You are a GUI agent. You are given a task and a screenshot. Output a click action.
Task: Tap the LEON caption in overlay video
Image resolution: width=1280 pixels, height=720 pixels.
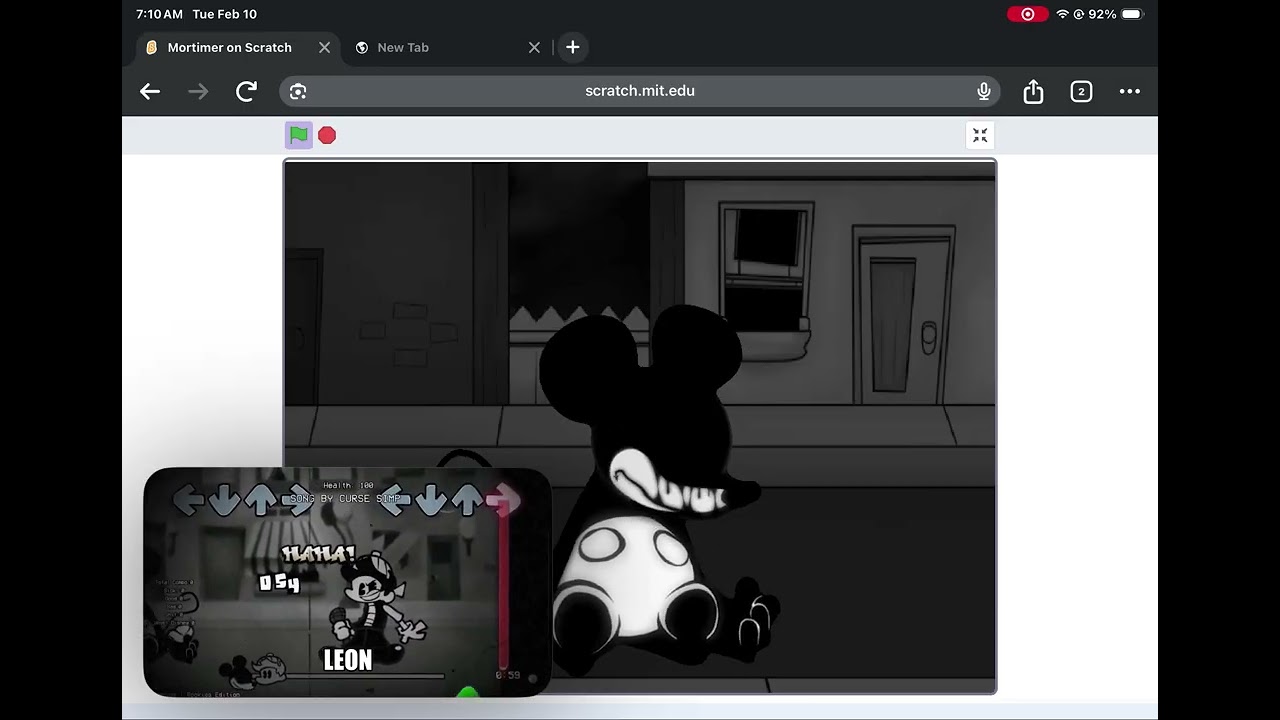(x=348, y=660)
